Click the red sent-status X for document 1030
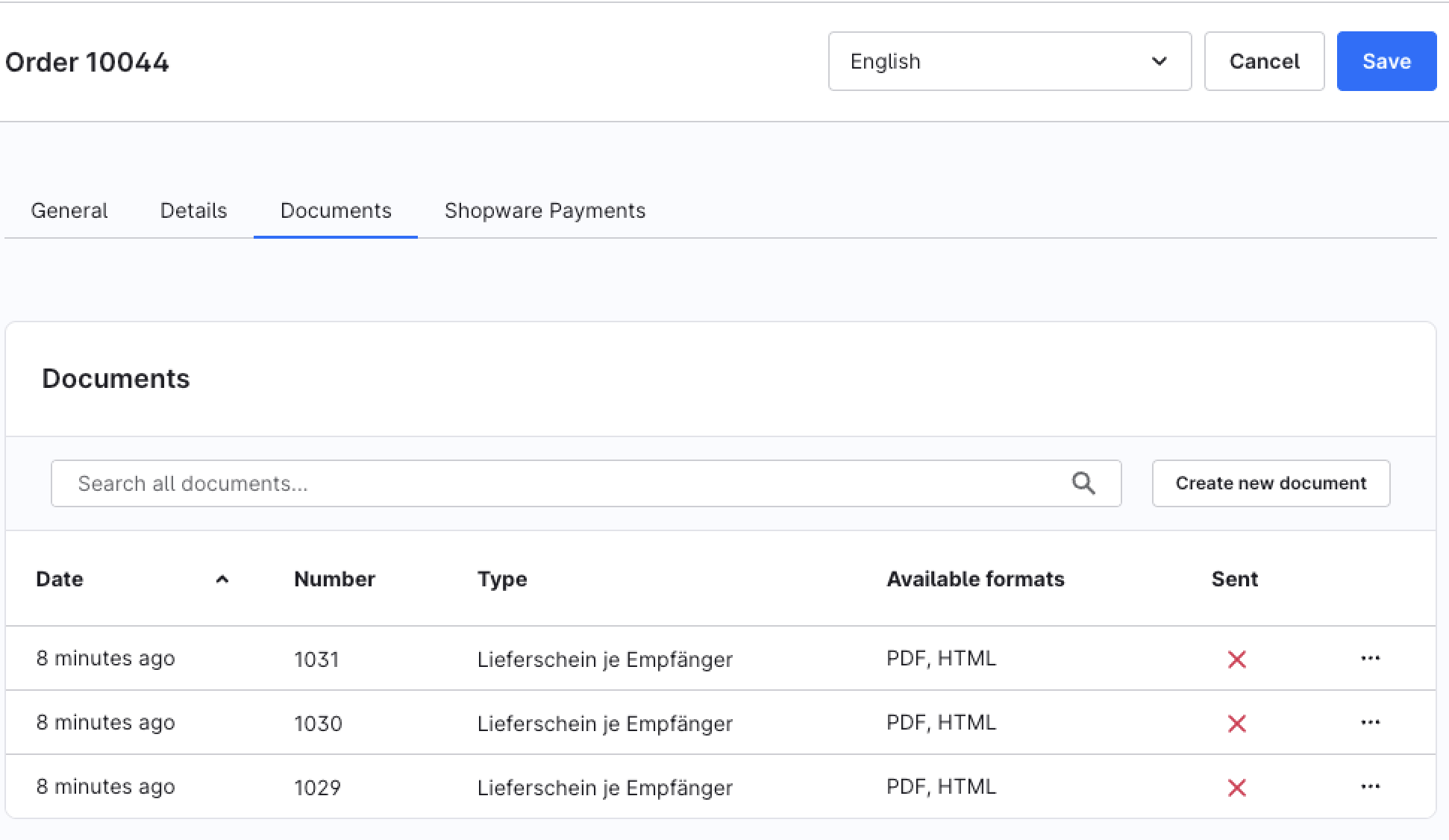This screenshot has width=1449, height=840. coord(1236,723)
